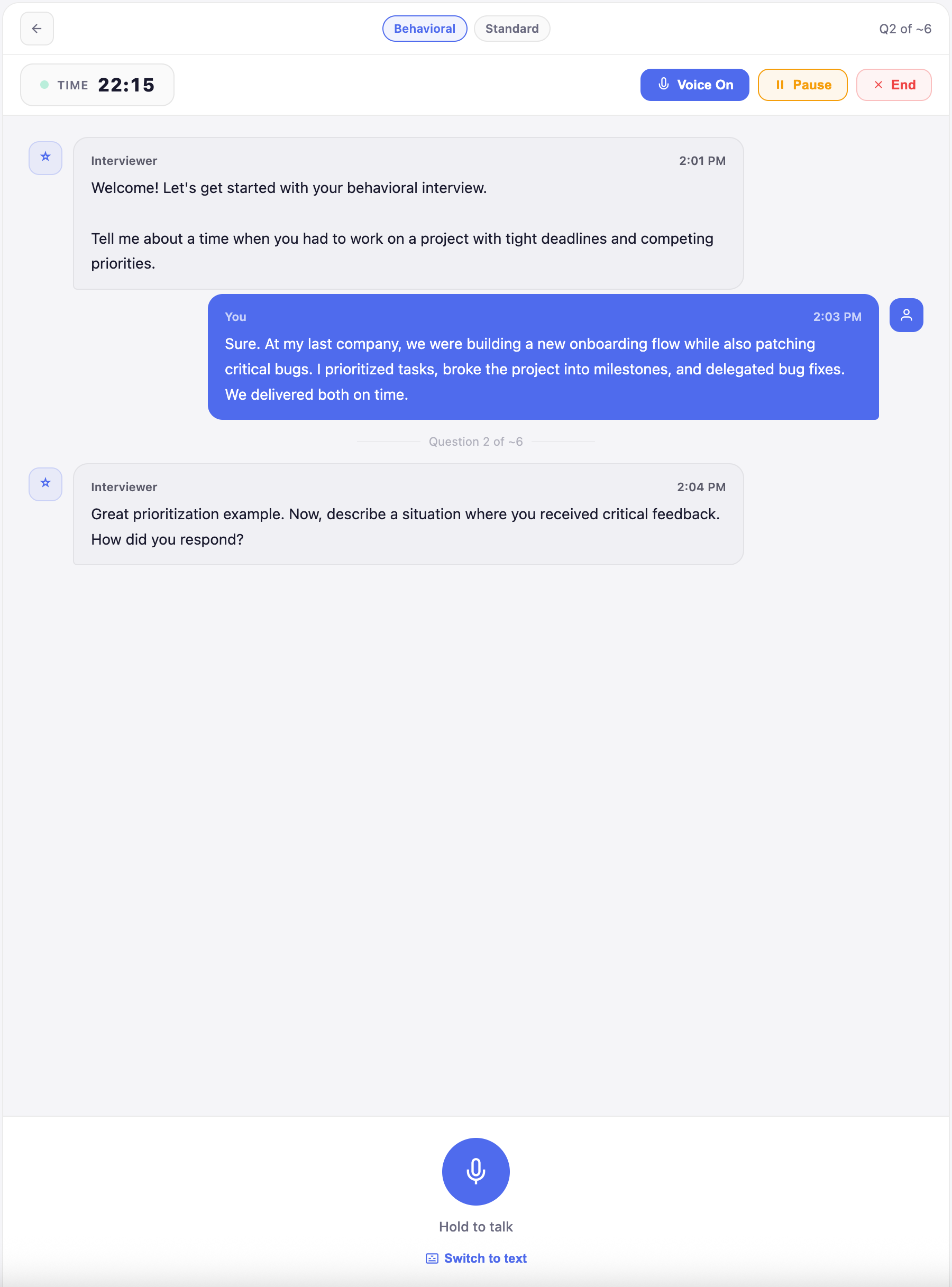Open the Q2 of ~6 progress indicator
Viewport: 952px width, 1287px height.
click(x=905, y=28)
